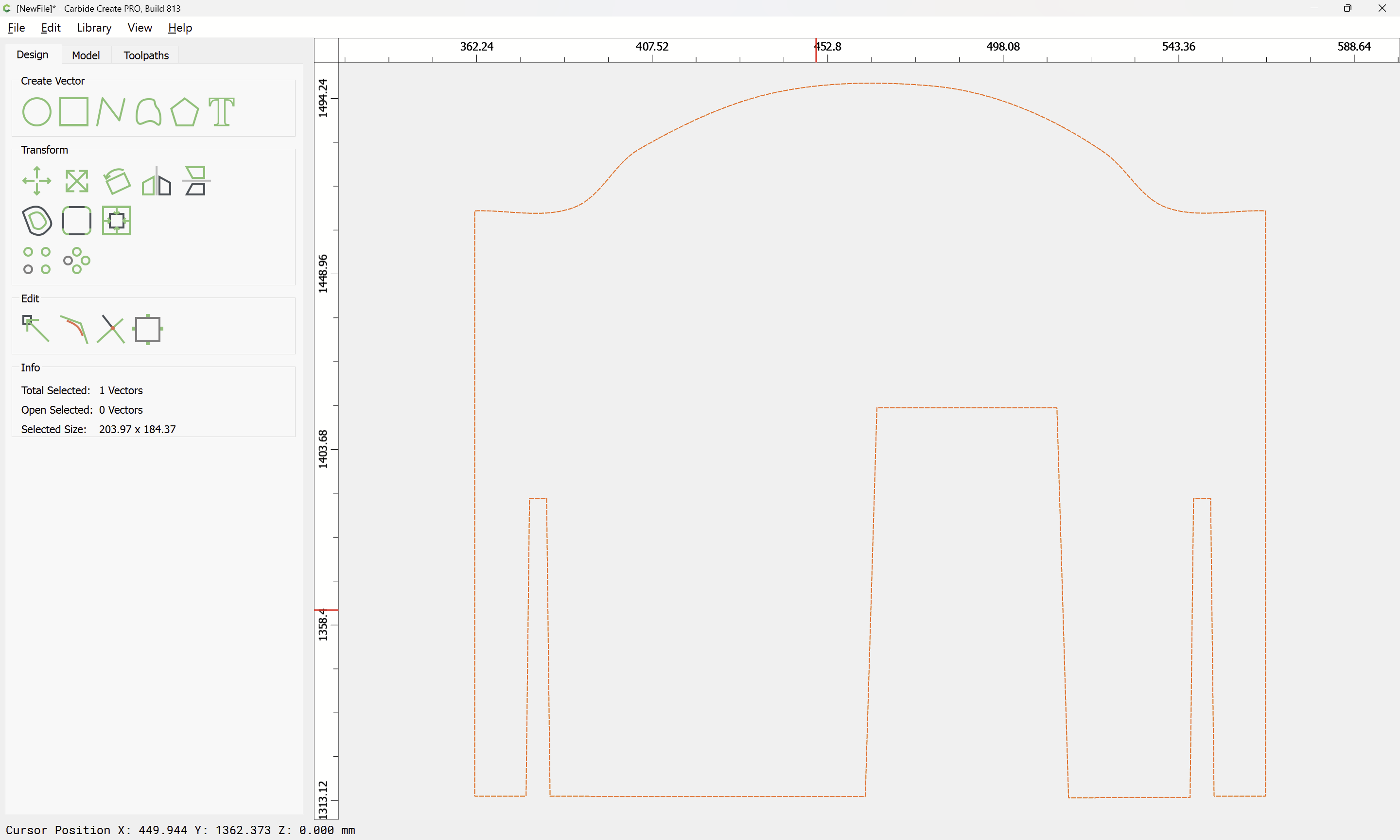
Task: Open the Circular Array tool
Action: [x=76, y=261]
